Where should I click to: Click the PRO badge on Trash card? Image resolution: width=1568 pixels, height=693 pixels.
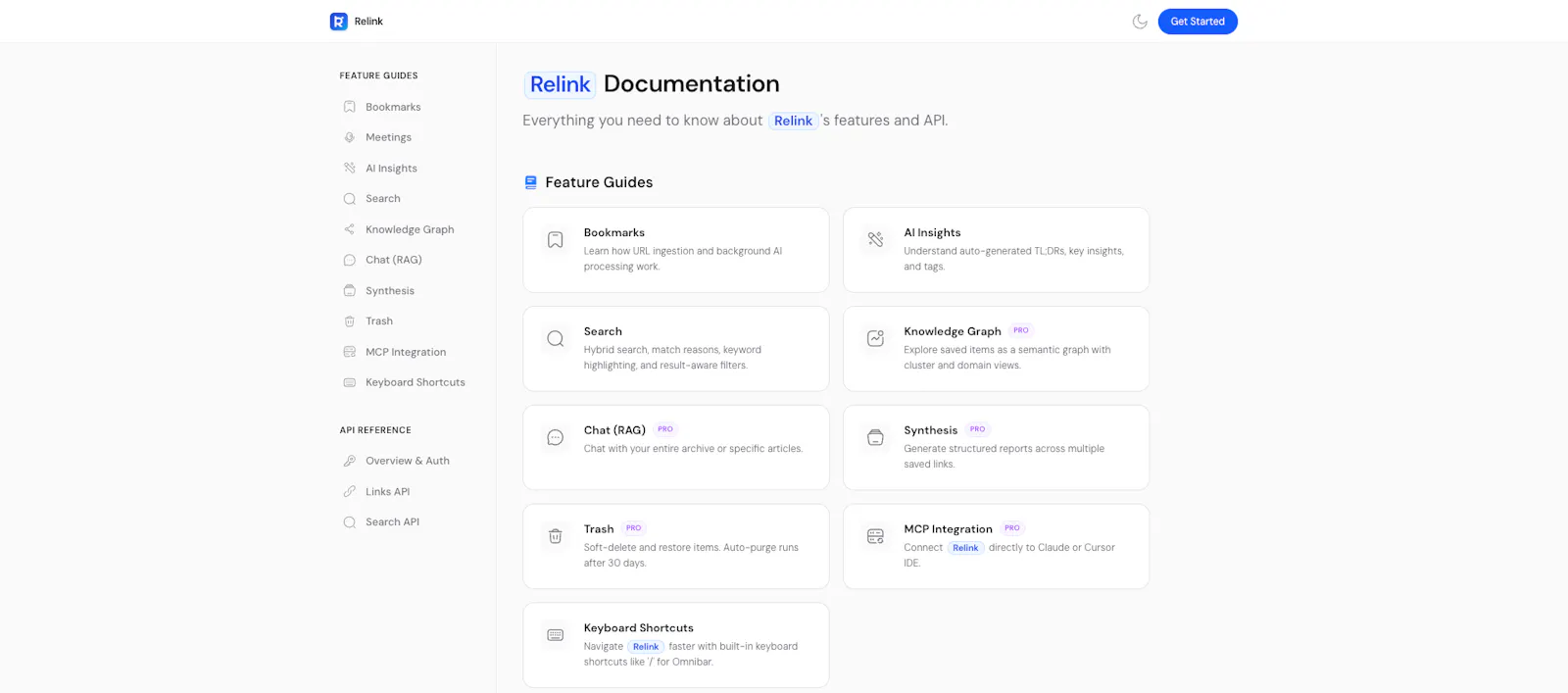[x=634, y=528]
